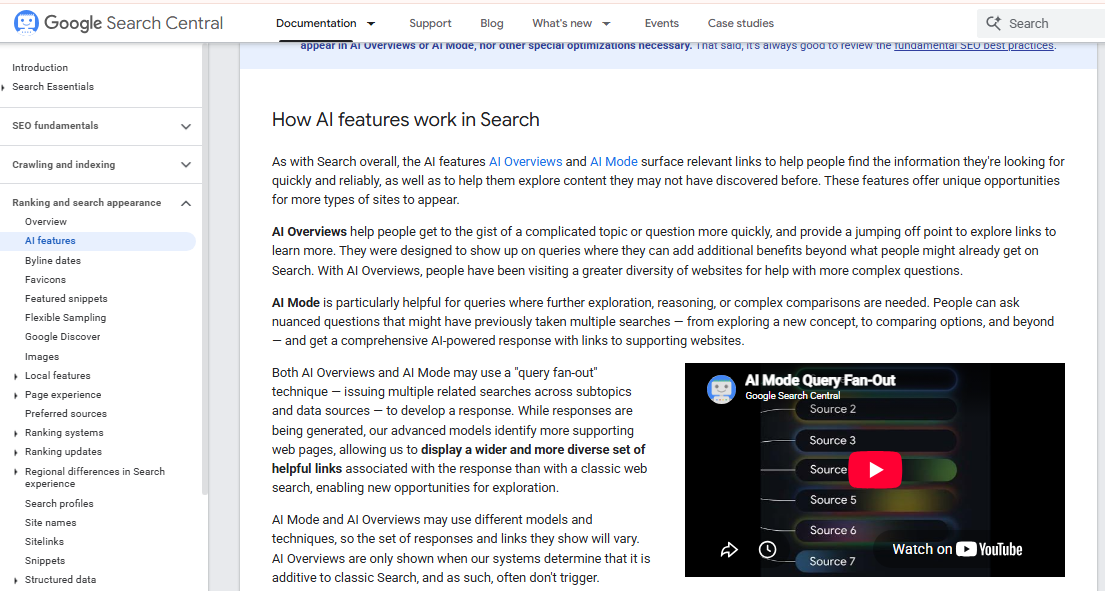
Task: Expand the Search Essentials tree item
Action: click(x=4, y=87)
